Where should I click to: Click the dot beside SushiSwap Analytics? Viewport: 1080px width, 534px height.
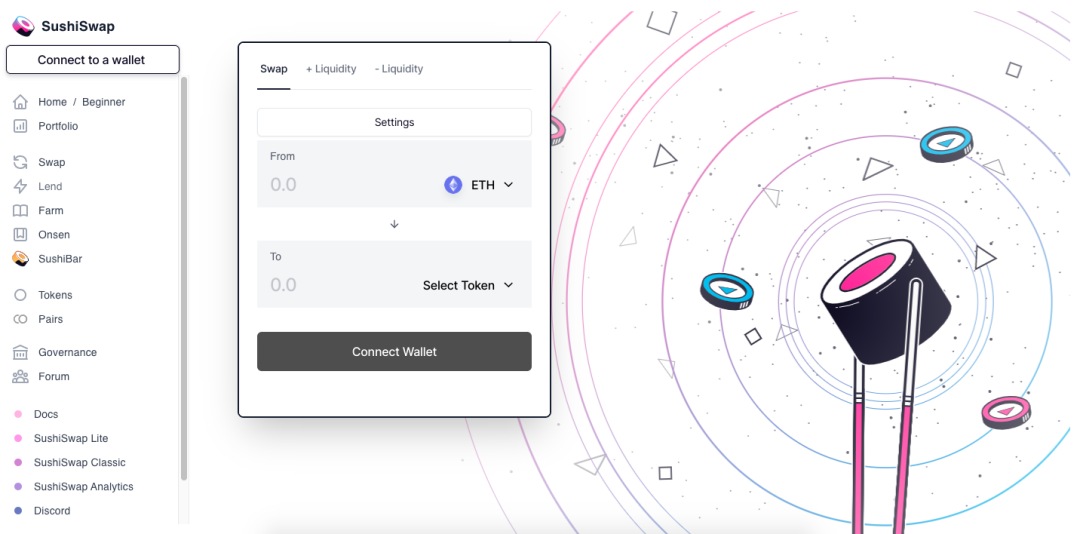coord(19,486)
